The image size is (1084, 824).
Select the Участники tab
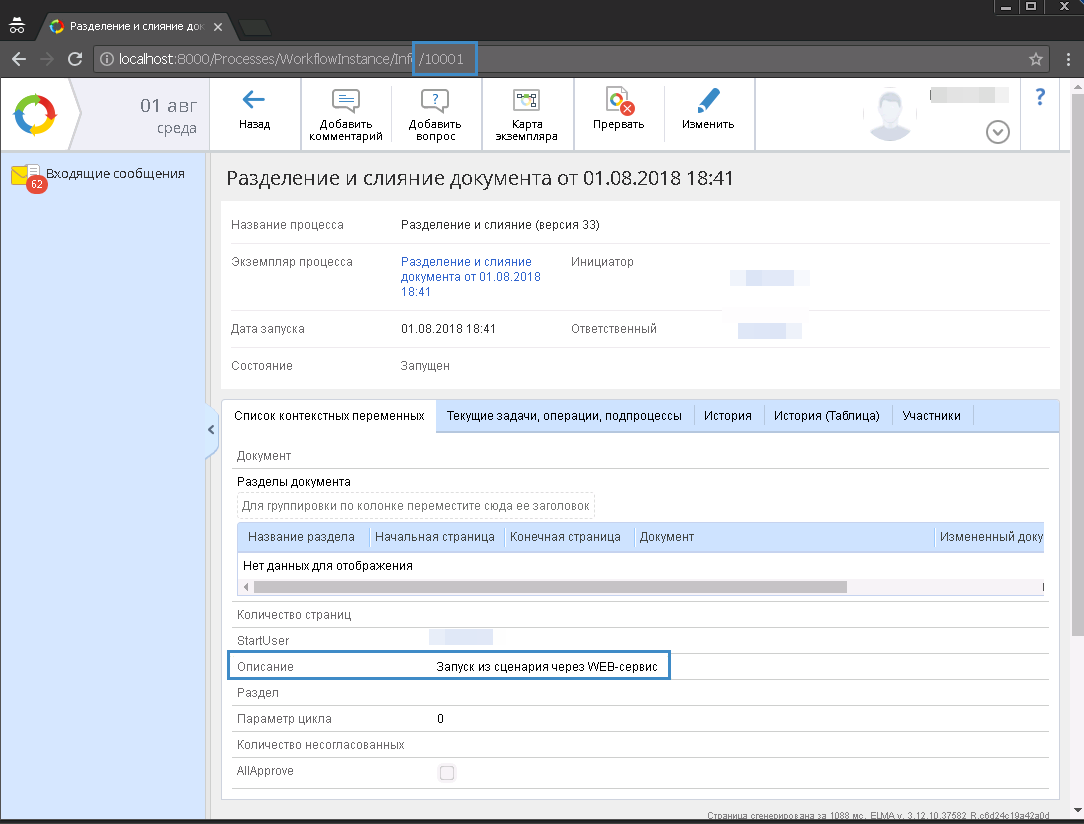(x=931, y=416)
